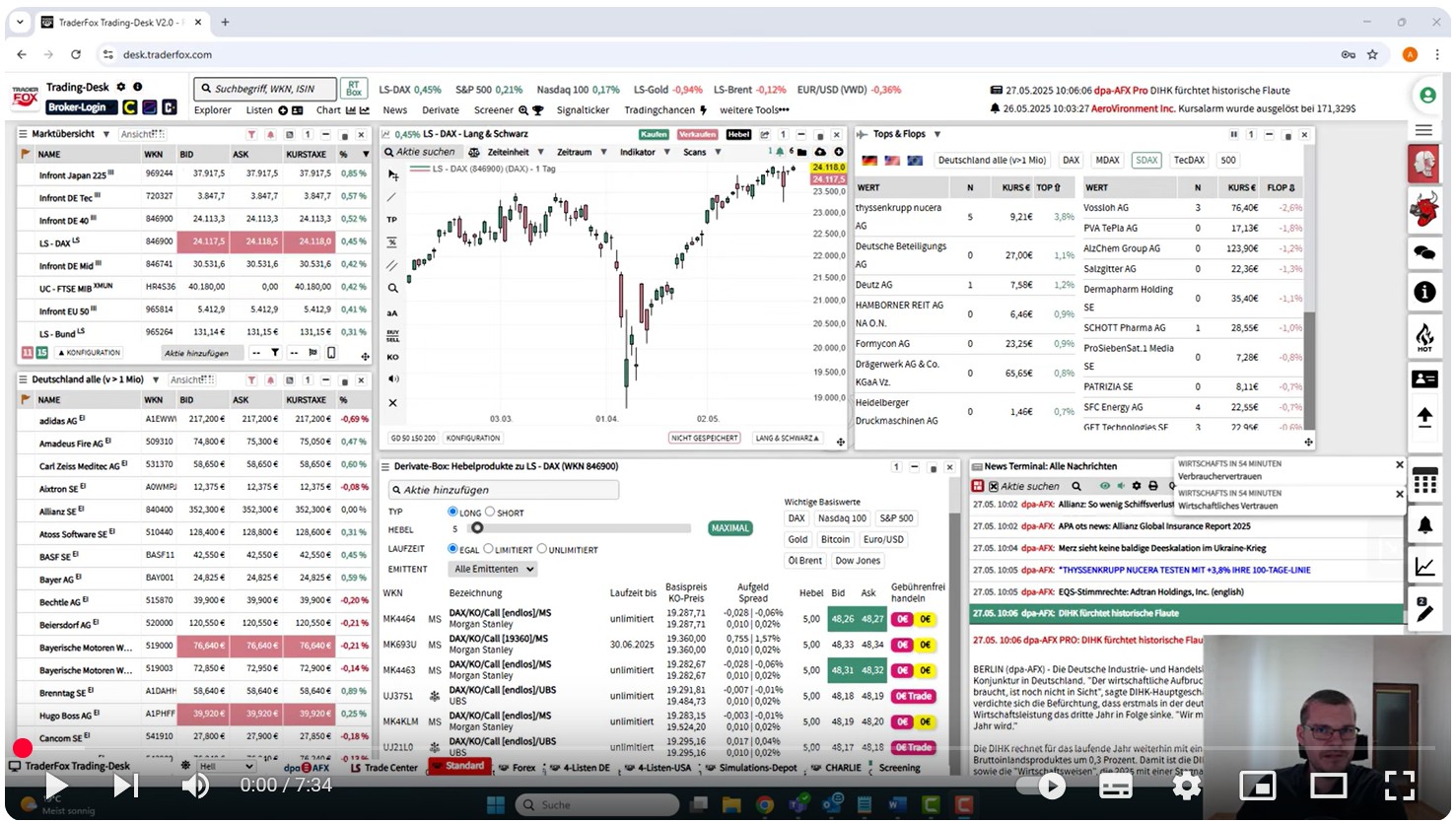Open the News menu item
This screenshot has width=1456, height=823.
coord(394,110)
